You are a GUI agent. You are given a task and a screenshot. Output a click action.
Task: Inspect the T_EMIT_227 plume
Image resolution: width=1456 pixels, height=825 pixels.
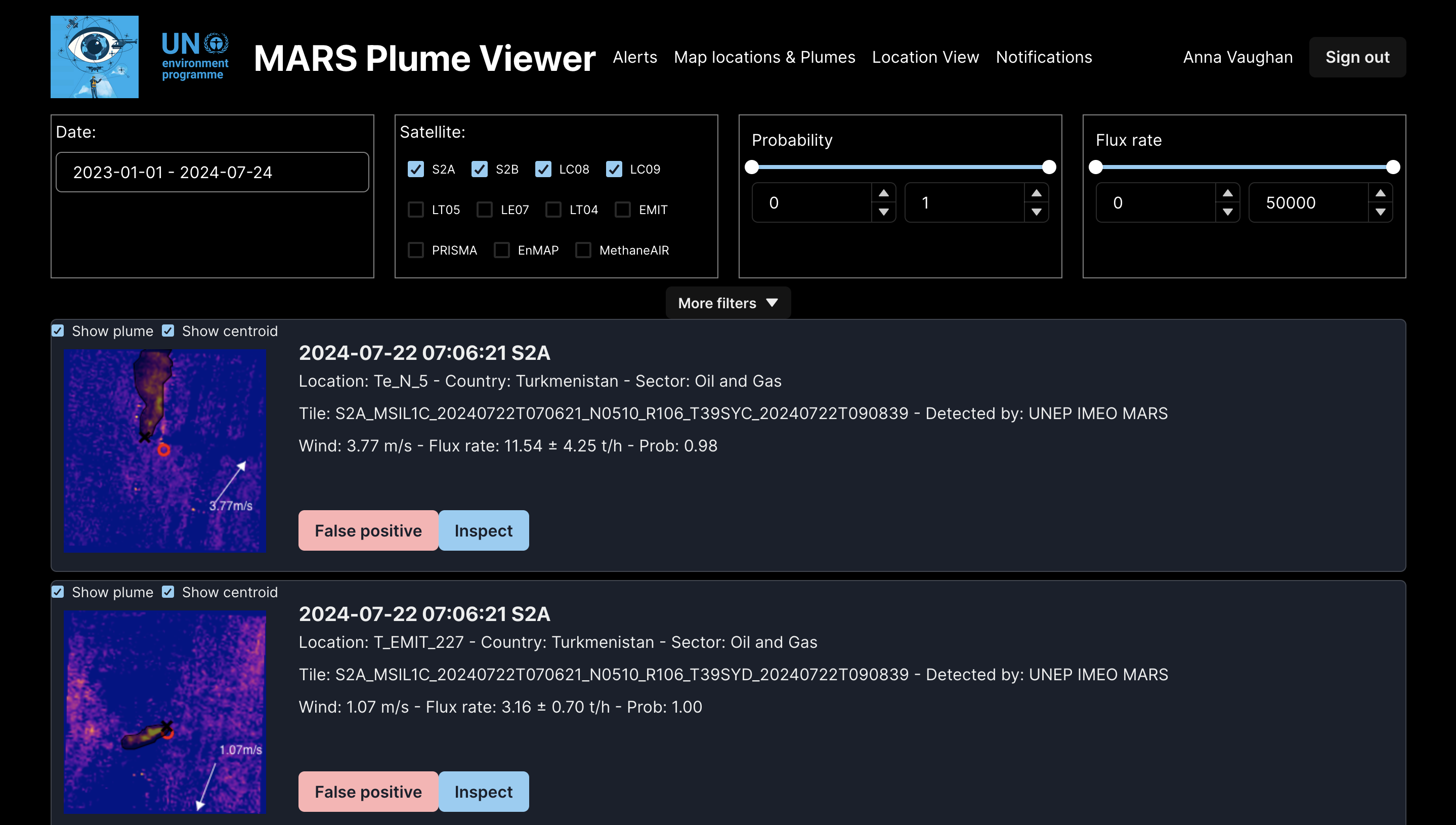483,792
